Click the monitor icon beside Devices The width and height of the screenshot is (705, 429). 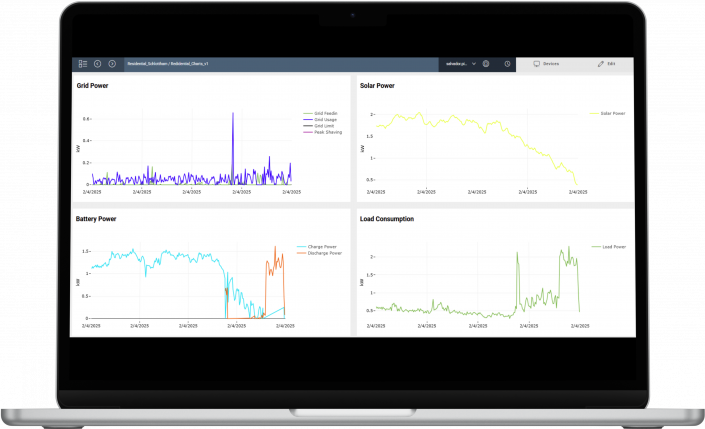pos(537,64)
